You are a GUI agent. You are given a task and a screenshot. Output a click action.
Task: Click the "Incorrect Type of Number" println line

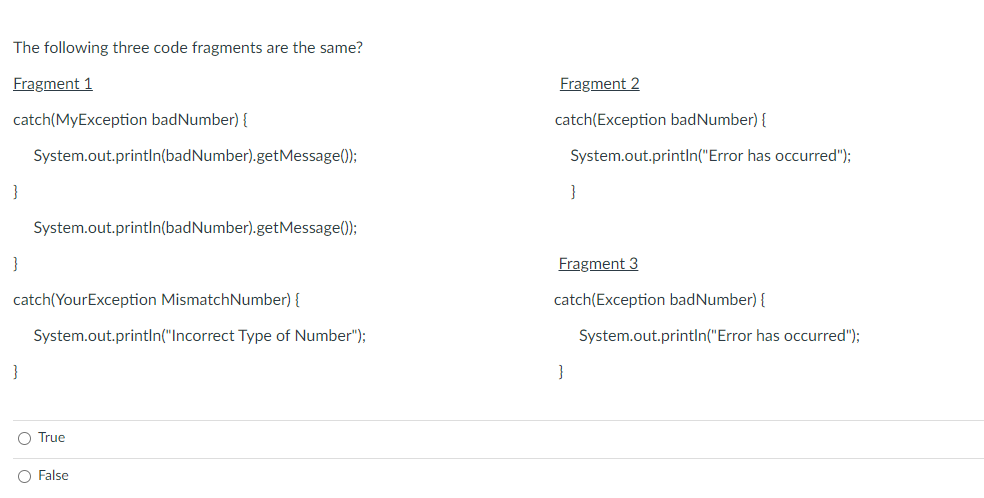pyautogui.click(x=199, y=336)
